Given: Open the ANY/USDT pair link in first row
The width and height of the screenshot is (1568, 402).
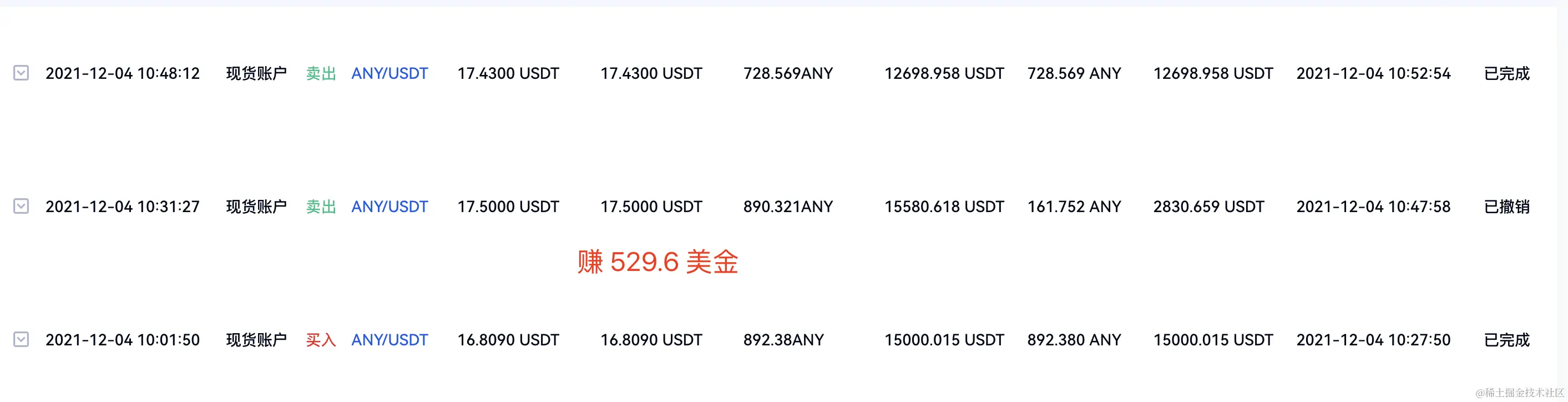Looking at the screenshot, I should [x=390, y=74].
